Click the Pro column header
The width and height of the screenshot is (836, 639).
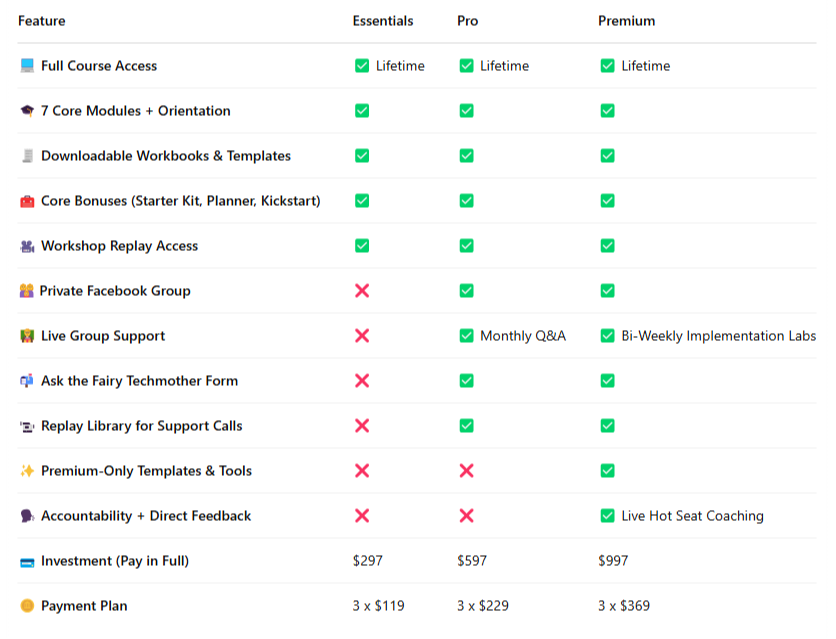(467, 21)
